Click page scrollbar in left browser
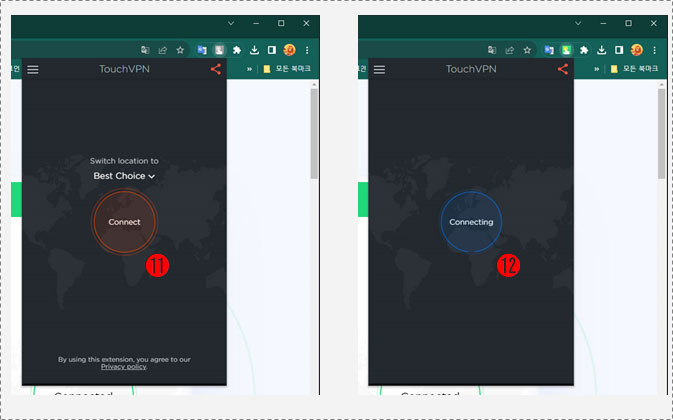The height and width of the screenshot is (420, 673). 314,133
